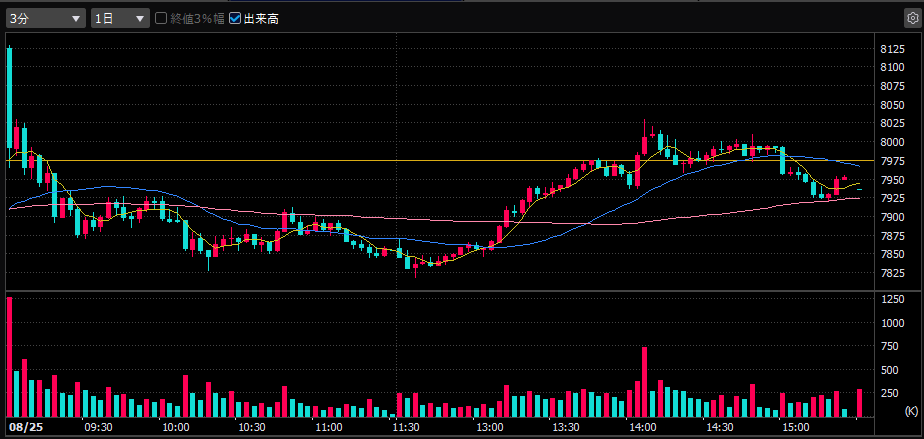Click the 8125 price axis label
Screen dimensions: 924x439
point(892,49)
